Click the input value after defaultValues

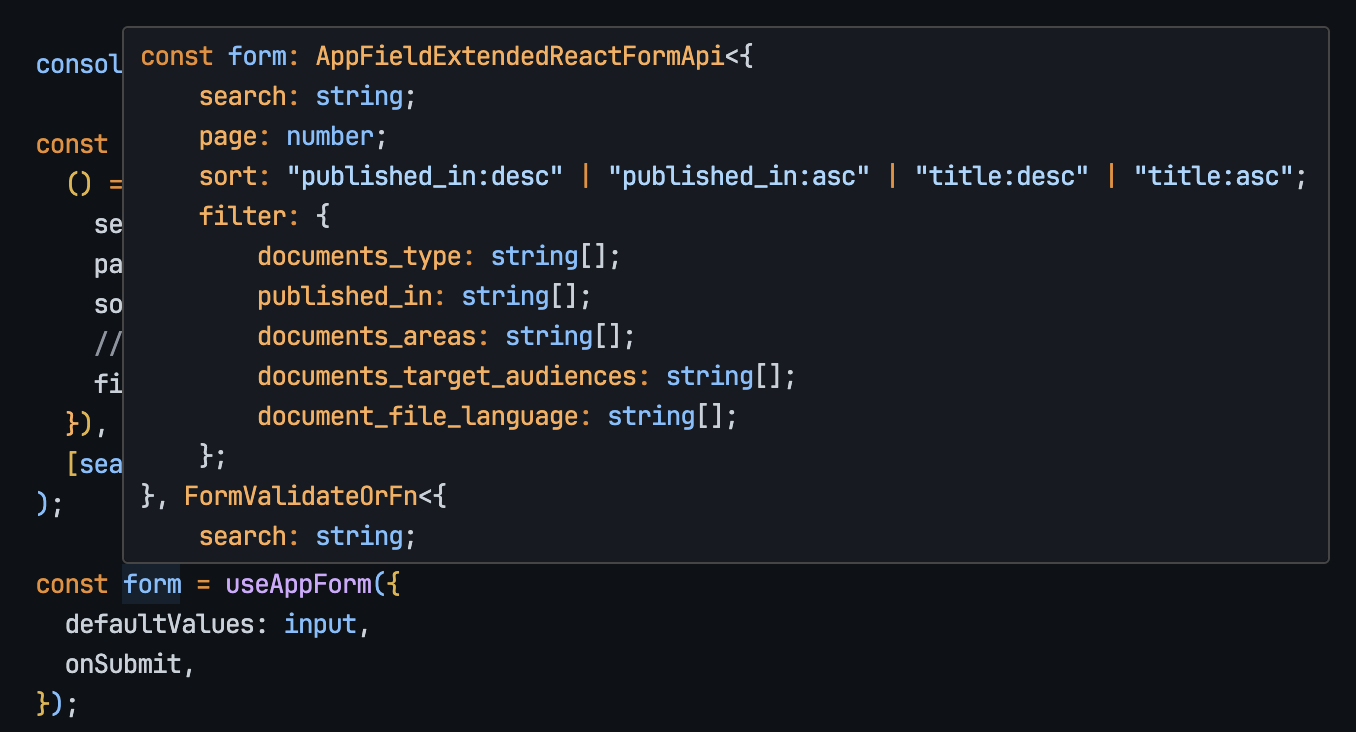pos(320,624)
